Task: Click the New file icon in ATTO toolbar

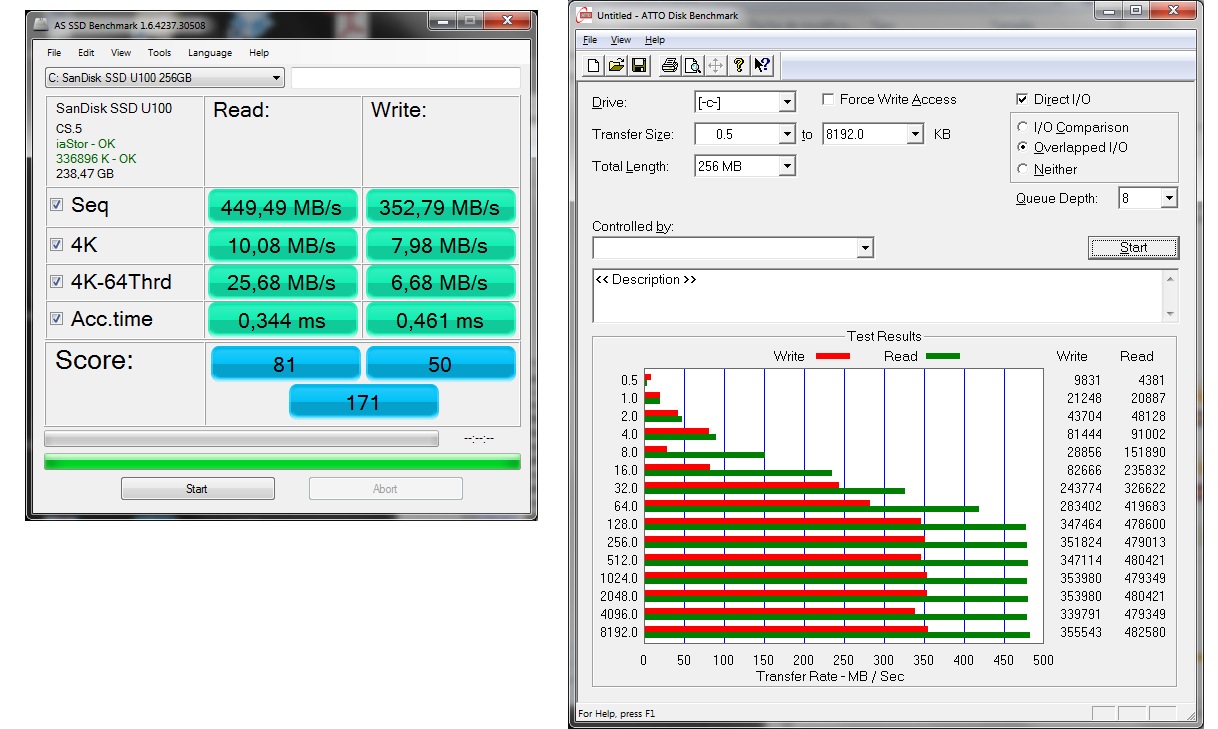Action: click(x=593, y=66)
